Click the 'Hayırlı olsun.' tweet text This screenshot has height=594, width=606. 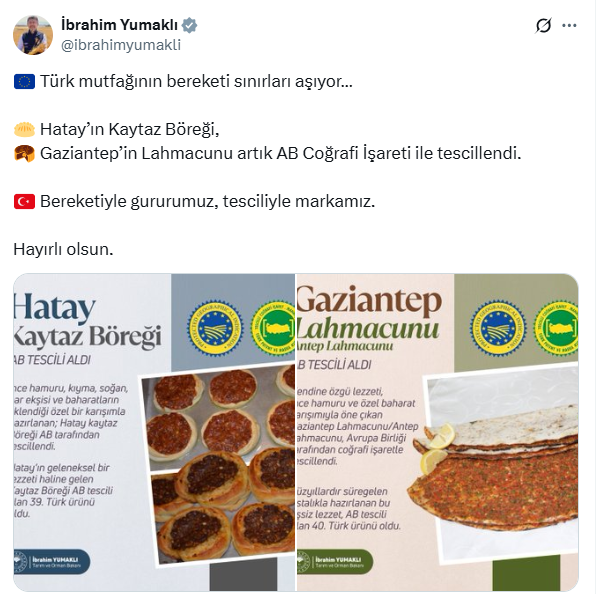click(x=63, y=249)
